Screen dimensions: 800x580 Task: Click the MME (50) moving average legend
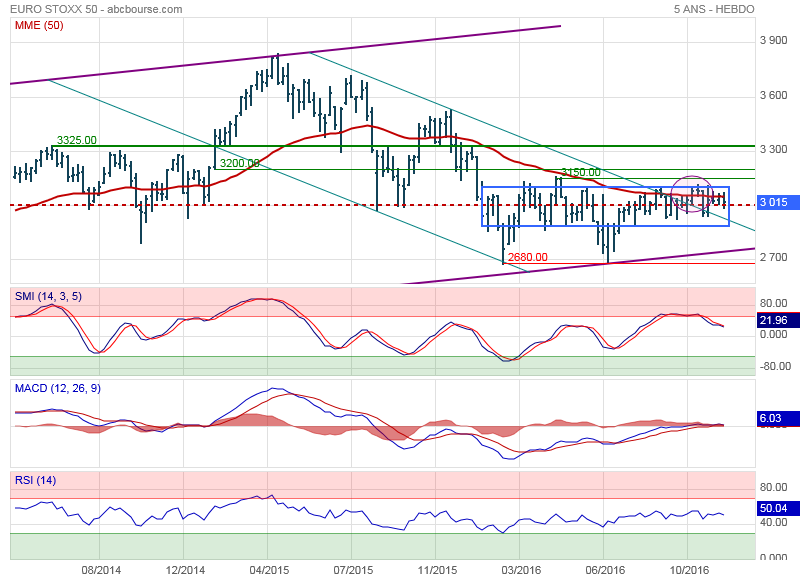(39, 25)
